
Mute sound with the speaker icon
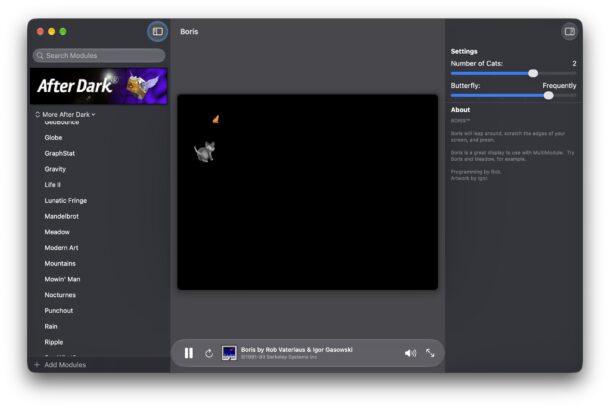[x=410, y=353]
